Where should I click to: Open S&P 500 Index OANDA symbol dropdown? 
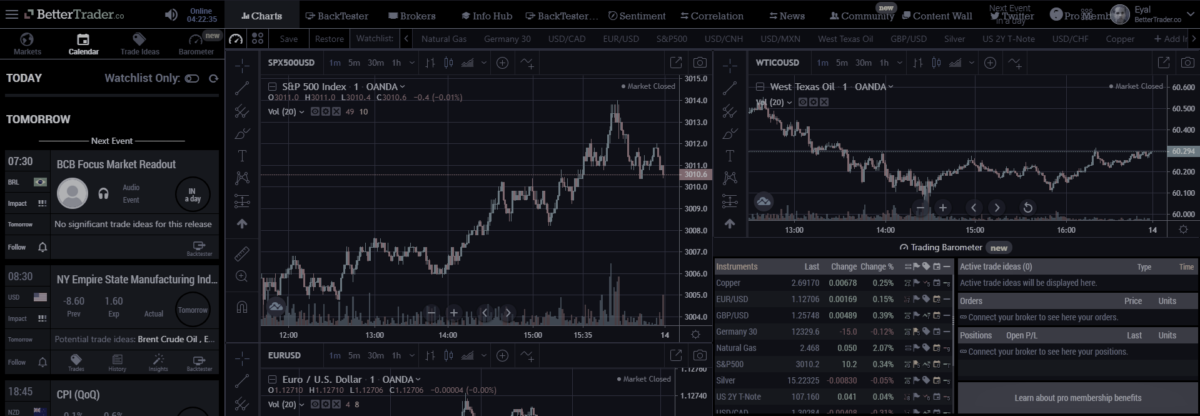[403, 86]
